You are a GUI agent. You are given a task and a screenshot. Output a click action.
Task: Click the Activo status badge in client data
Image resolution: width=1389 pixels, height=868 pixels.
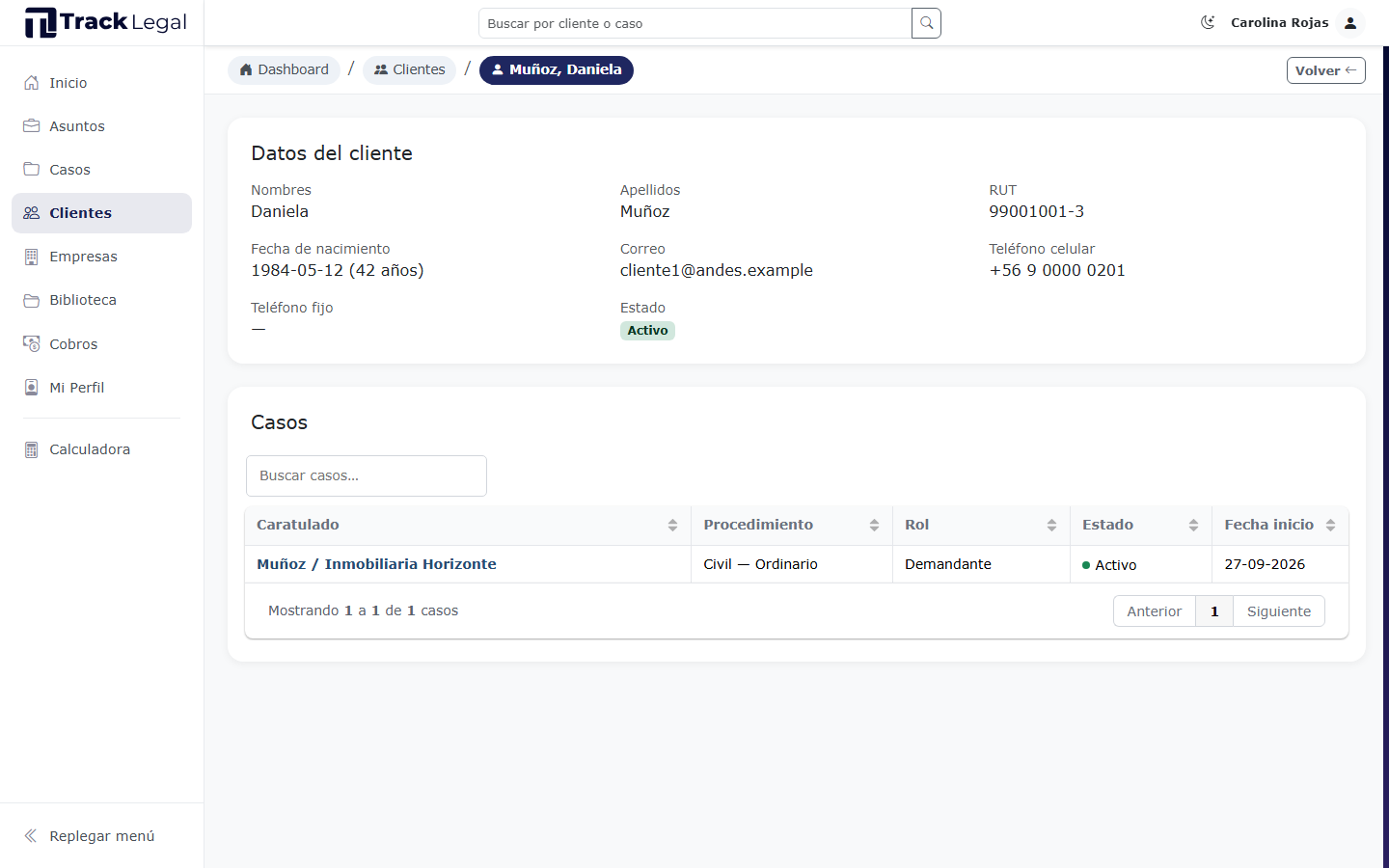pyautogui.click(x=647, y=331)
